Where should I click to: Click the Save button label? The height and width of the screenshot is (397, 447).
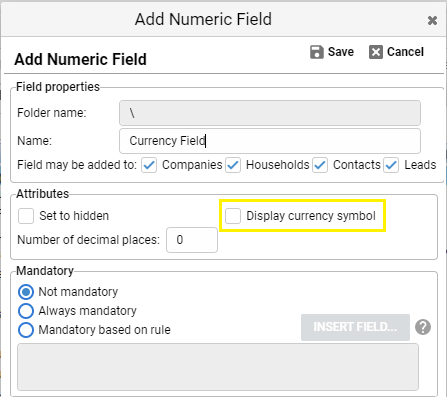(341, 52)
